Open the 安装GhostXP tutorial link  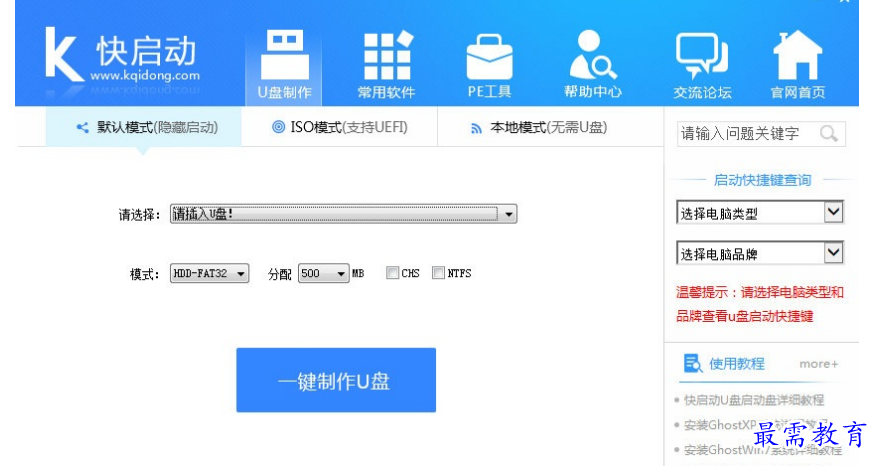tap(756, 425)
